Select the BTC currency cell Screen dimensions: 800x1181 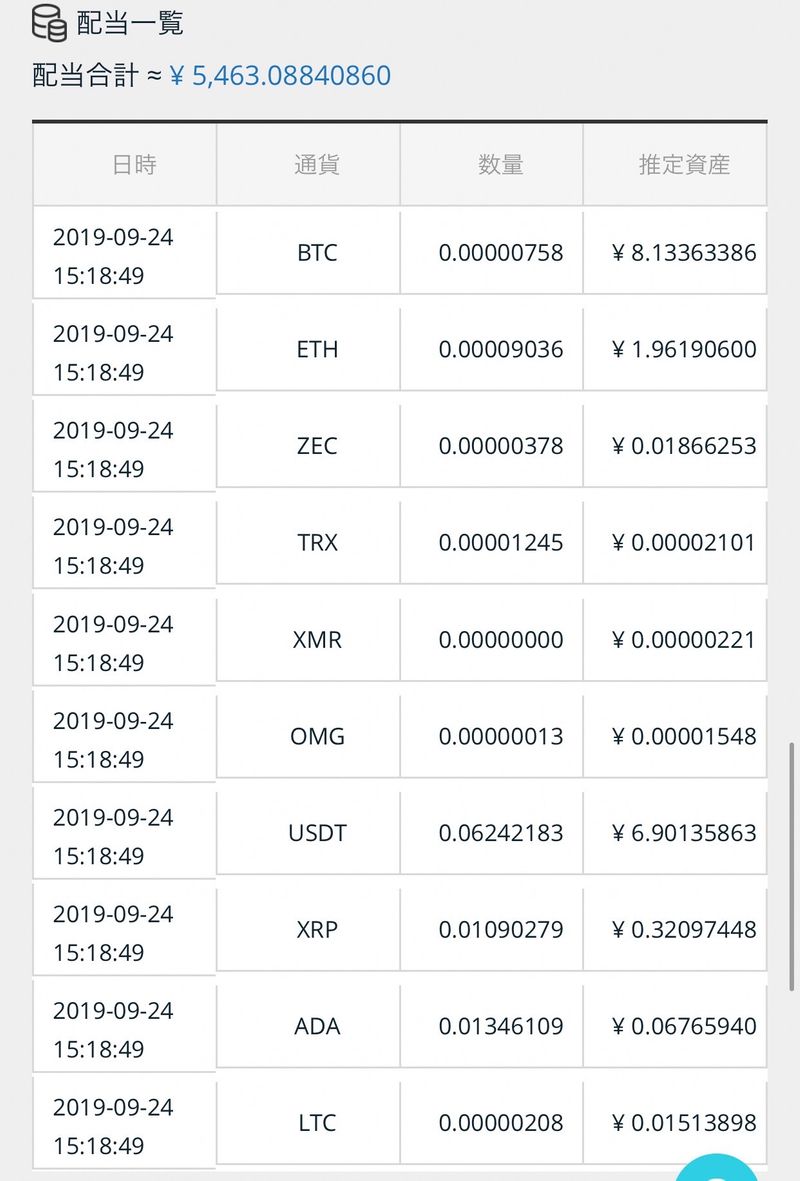pyautogui.click(x=317, y=253)
